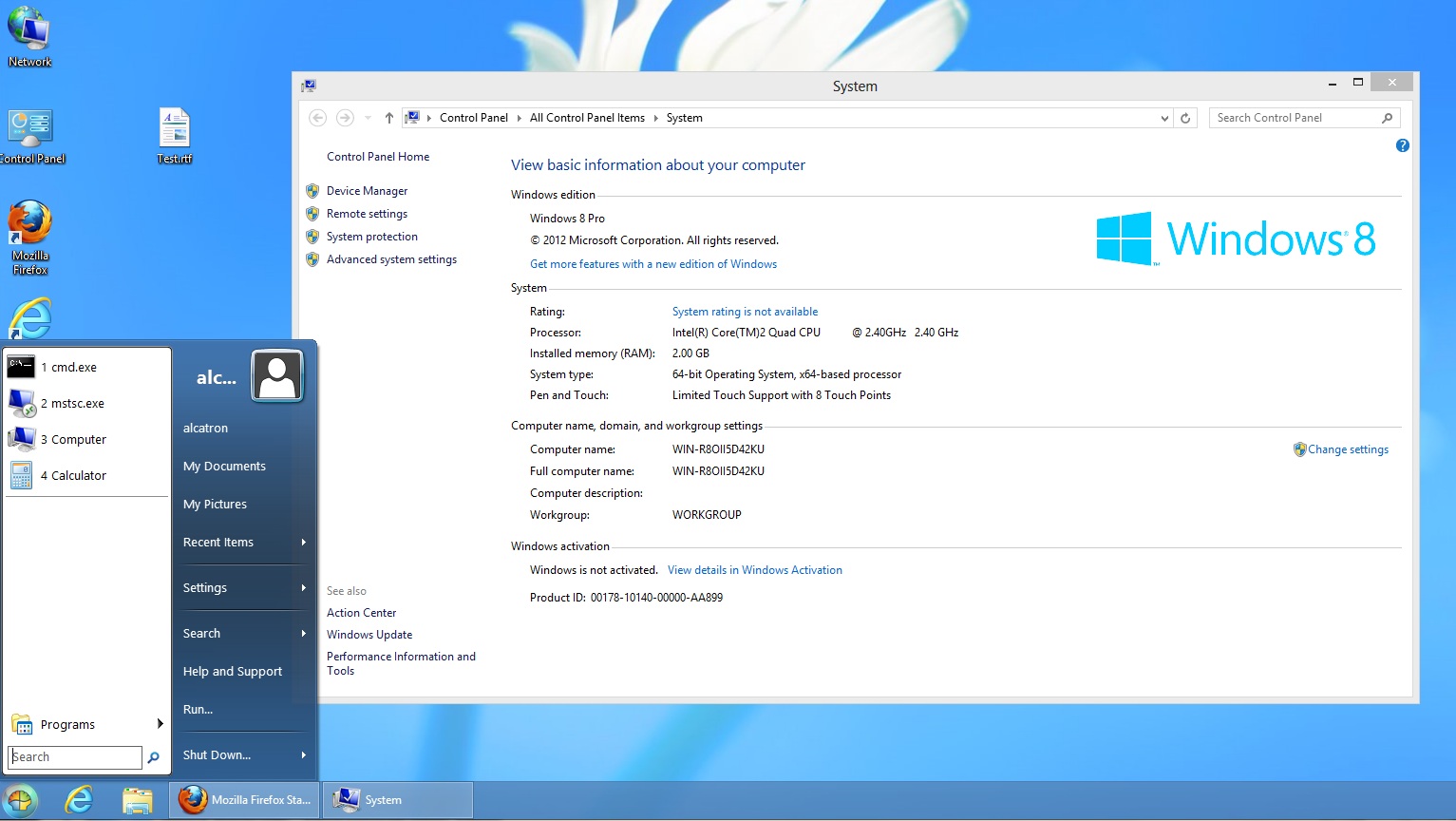Open Calculator from Start menu
Image resolution: width=1456 pixels, height=821 pixels.
click(x=86, y=475)
